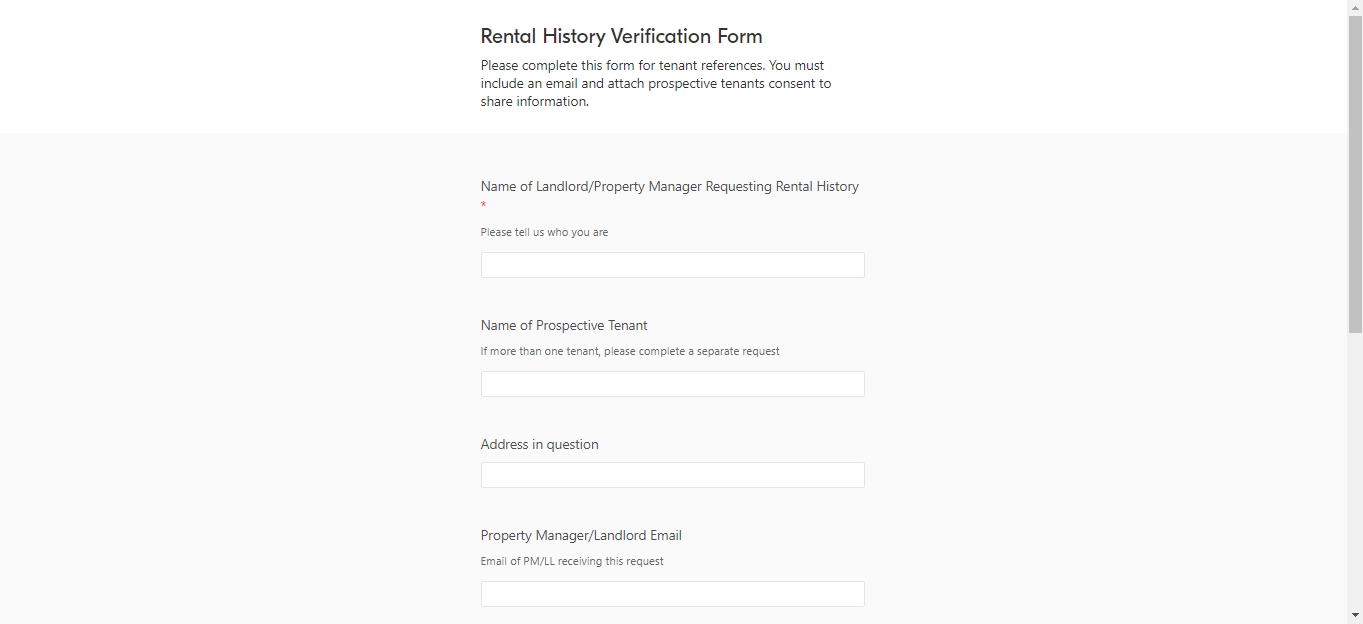Click the Address in question input box
Viewport: 1363px width, 624px height.
click(x=672, y=475)
